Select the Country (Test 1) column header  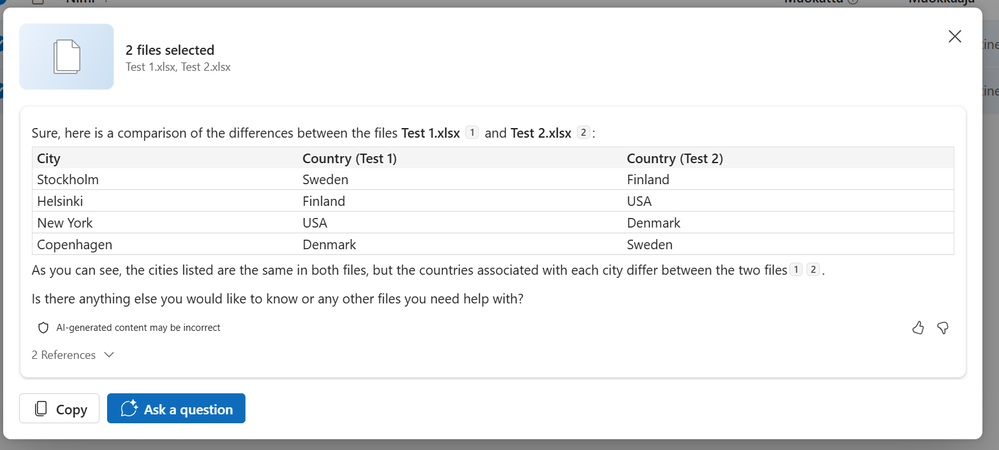click(x=349, y=158)
